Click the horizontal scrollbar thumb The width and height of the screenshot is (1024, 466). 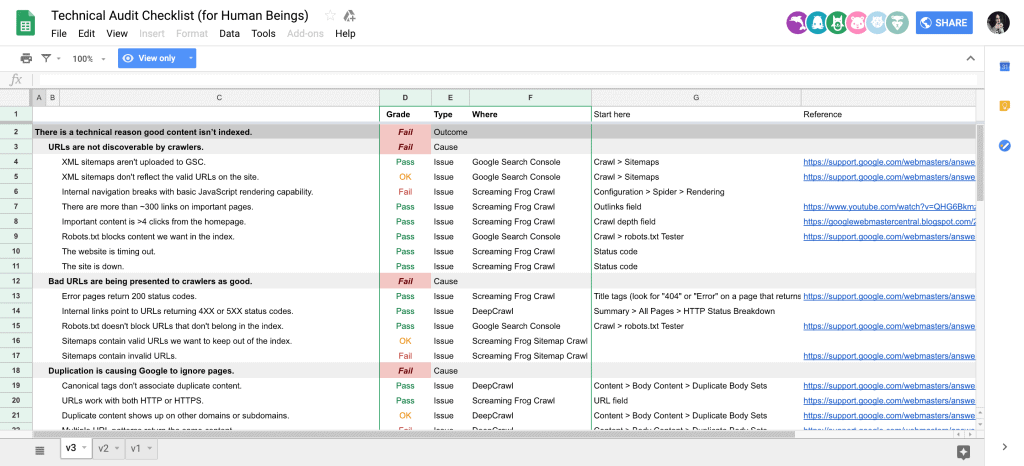pos(414,433)
